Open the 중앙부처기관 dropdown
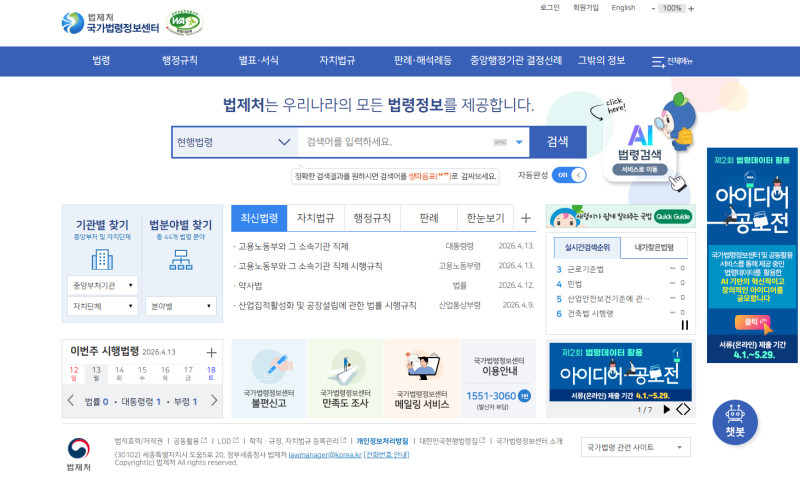 tap(103, 285)
